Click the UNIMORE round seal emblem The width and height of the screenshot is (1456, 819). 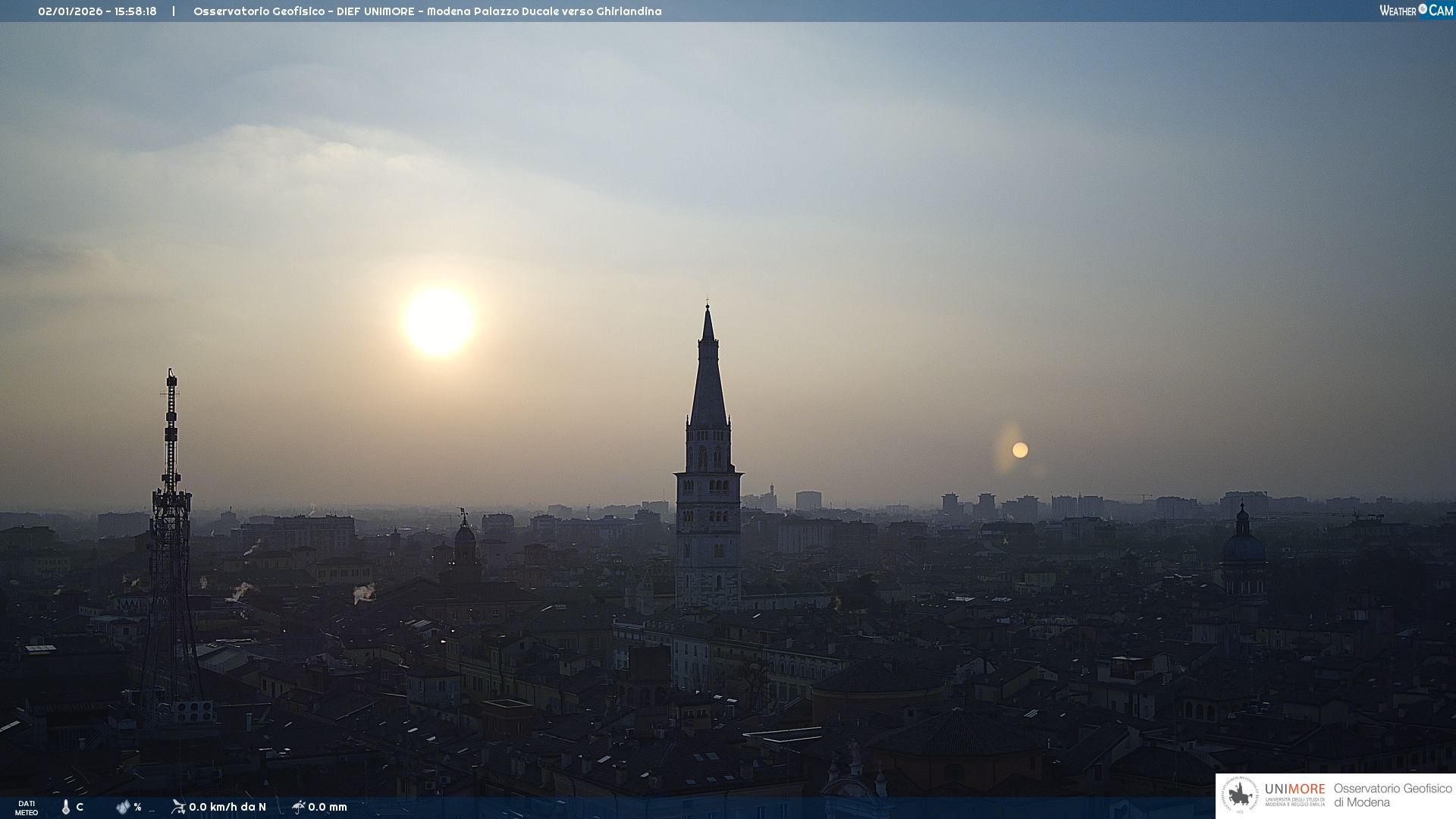1241,795
